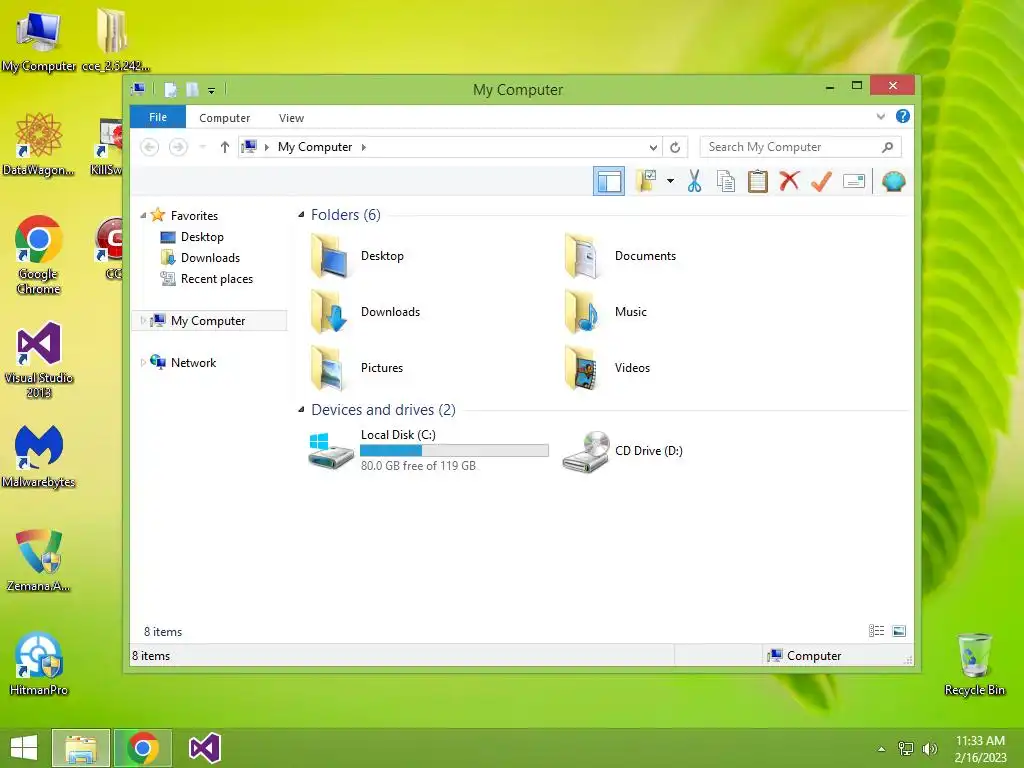Viewport: 1024px width, 768px height.
Task: Open File Explorer in taskbar
Action: coord(81,748)
